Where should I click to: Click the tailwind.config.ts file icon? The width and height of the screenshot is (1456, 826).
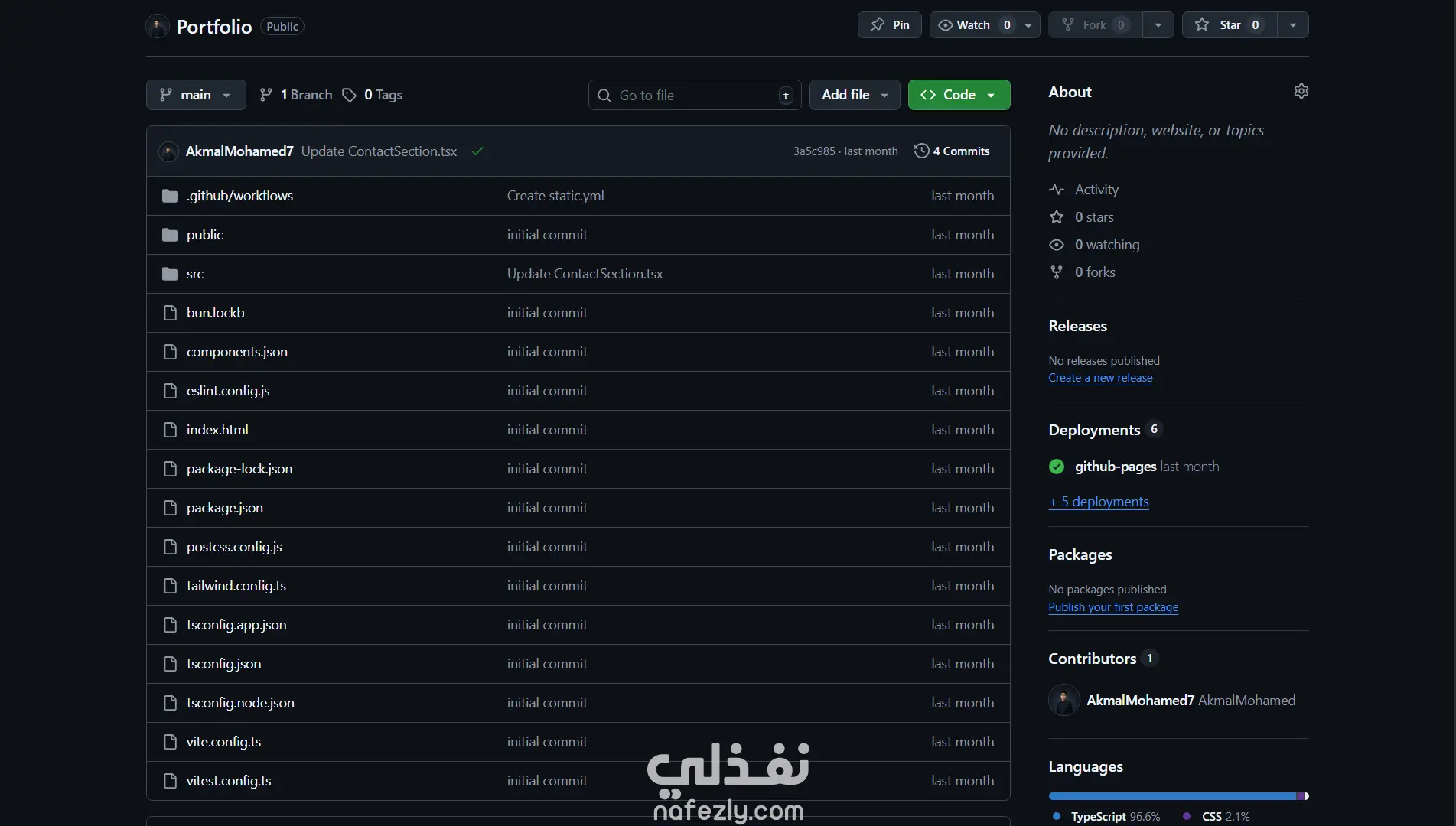pos(170,586)
